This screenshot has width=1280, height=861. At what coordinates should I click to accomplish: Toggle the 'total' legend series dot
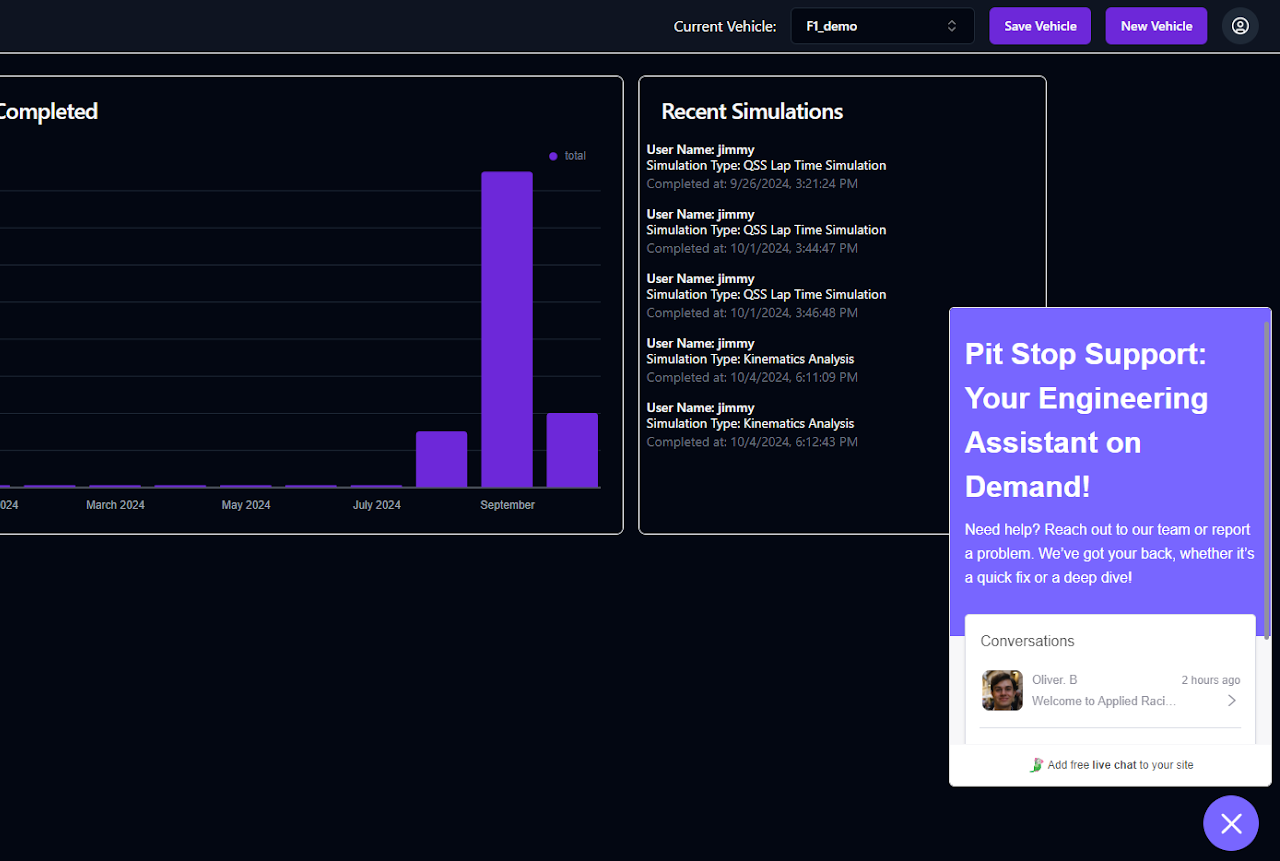553,156
